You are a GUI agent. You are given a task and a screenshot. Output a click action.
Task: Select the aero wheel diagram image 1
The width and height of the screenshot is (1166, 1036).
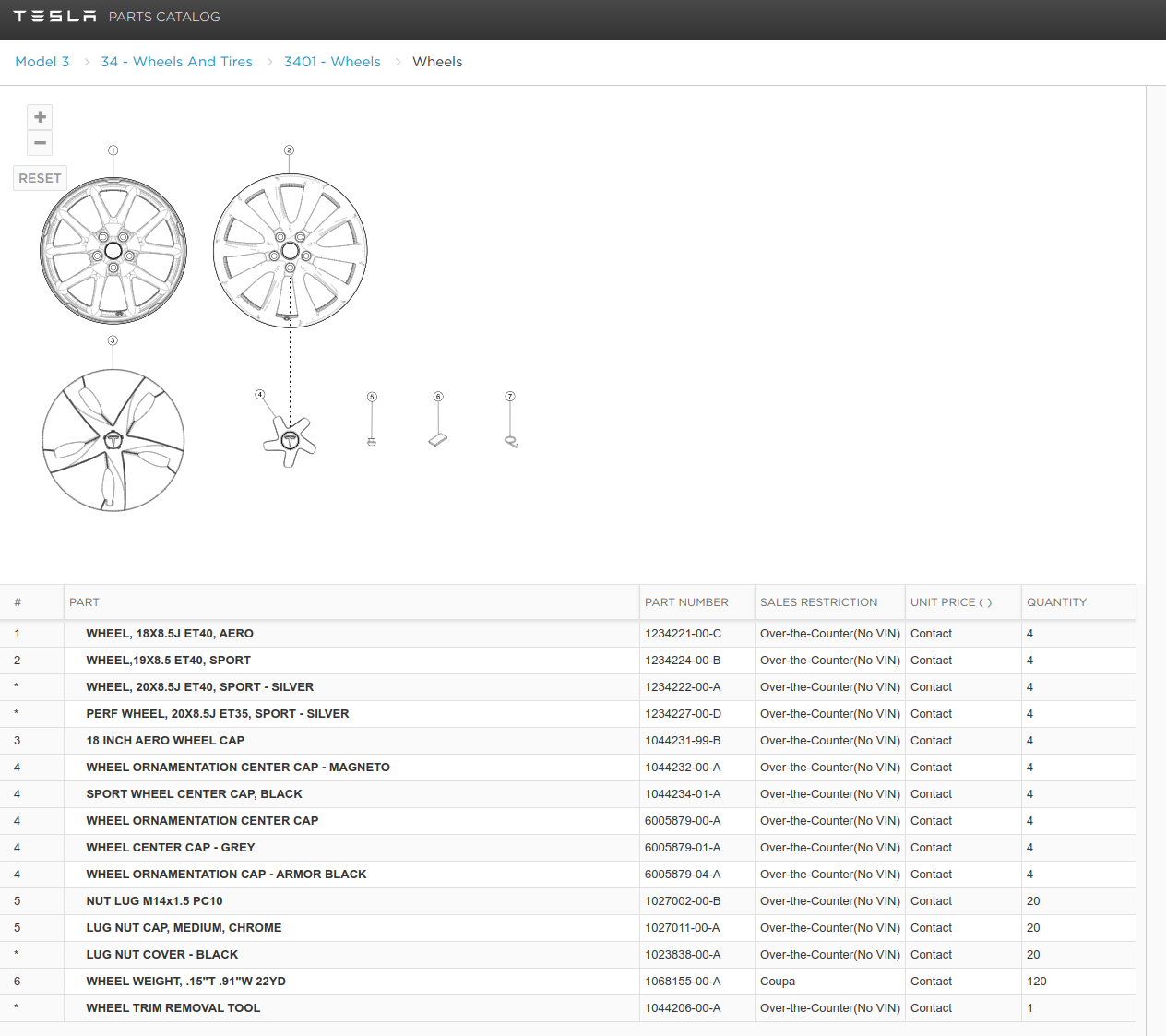(113, 251)
